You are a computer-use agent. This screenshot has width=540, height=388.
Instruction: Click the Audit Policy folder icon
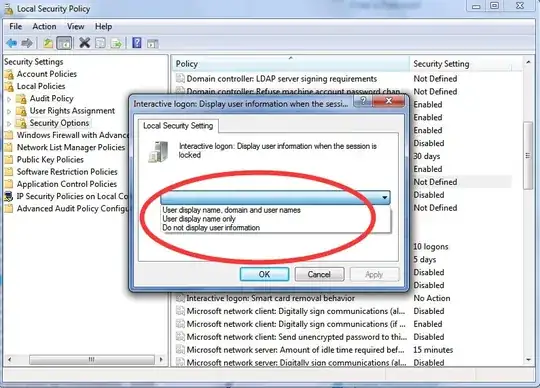[x=21, y=99]
